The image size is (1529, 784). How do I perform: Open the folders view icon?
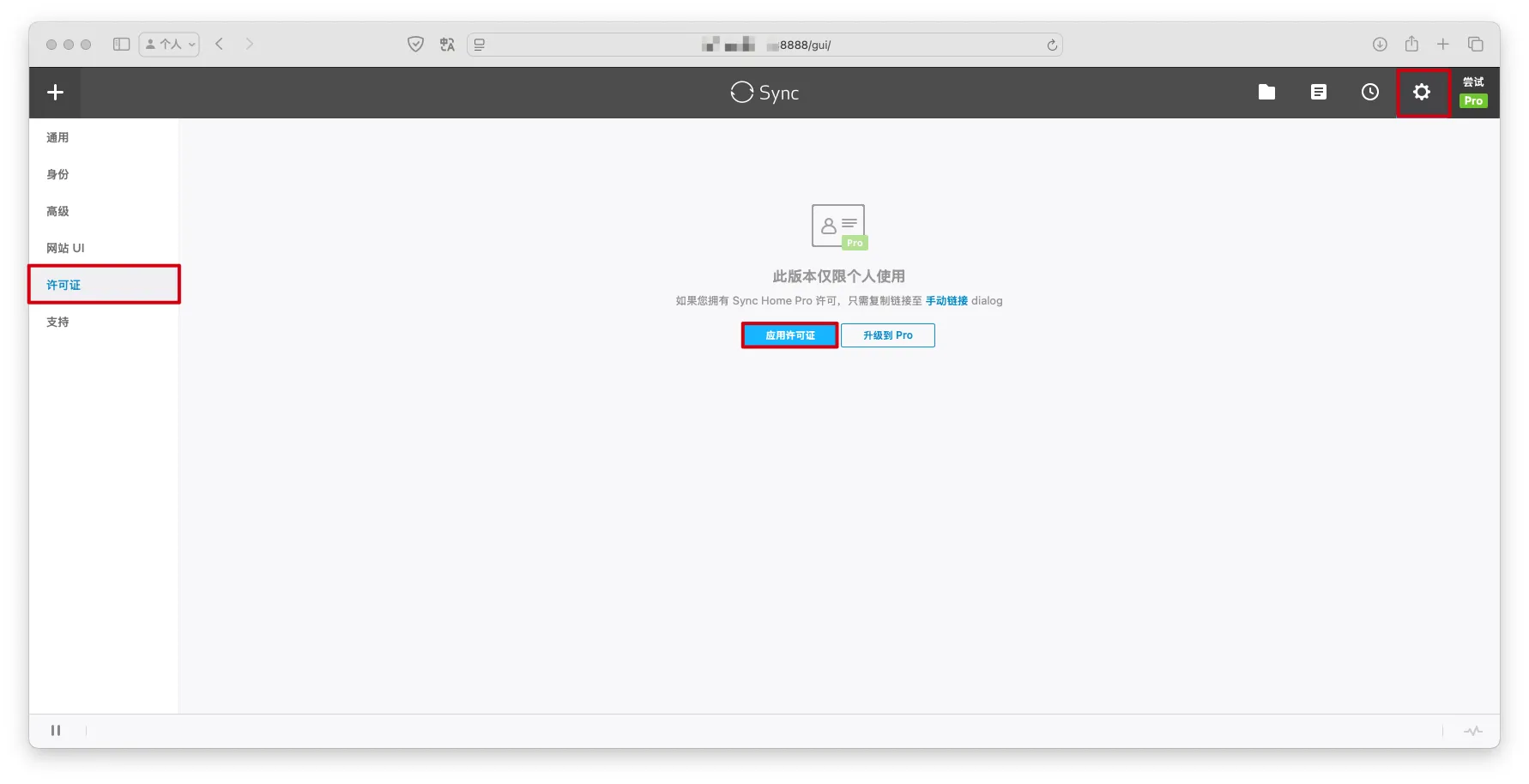pos(1266,93)
